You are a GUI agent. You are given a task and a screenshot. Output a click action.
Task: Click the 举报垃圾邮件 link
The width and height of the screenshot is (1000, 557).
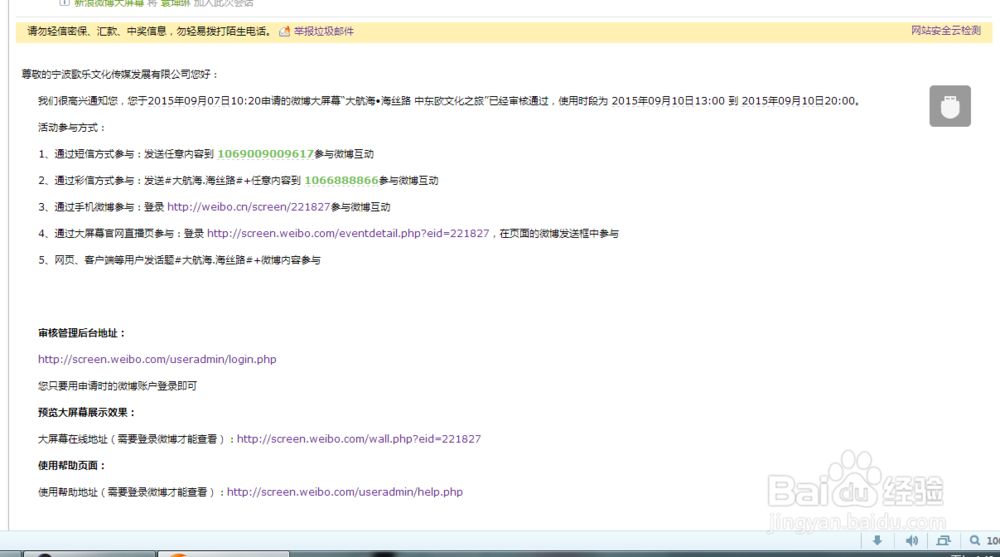(323, 31)
